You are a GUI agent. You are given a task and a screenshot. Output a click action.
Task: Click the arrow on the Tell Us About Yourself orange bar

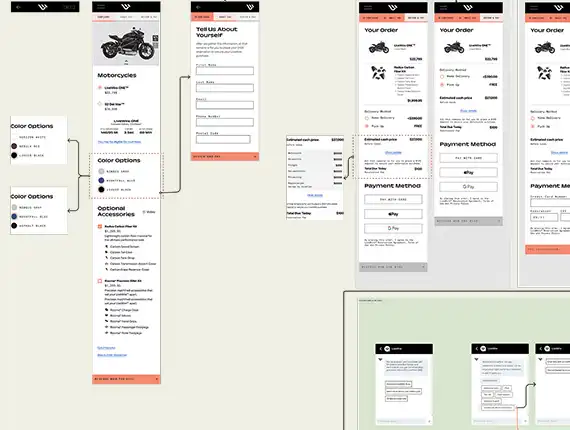(255, 157)
